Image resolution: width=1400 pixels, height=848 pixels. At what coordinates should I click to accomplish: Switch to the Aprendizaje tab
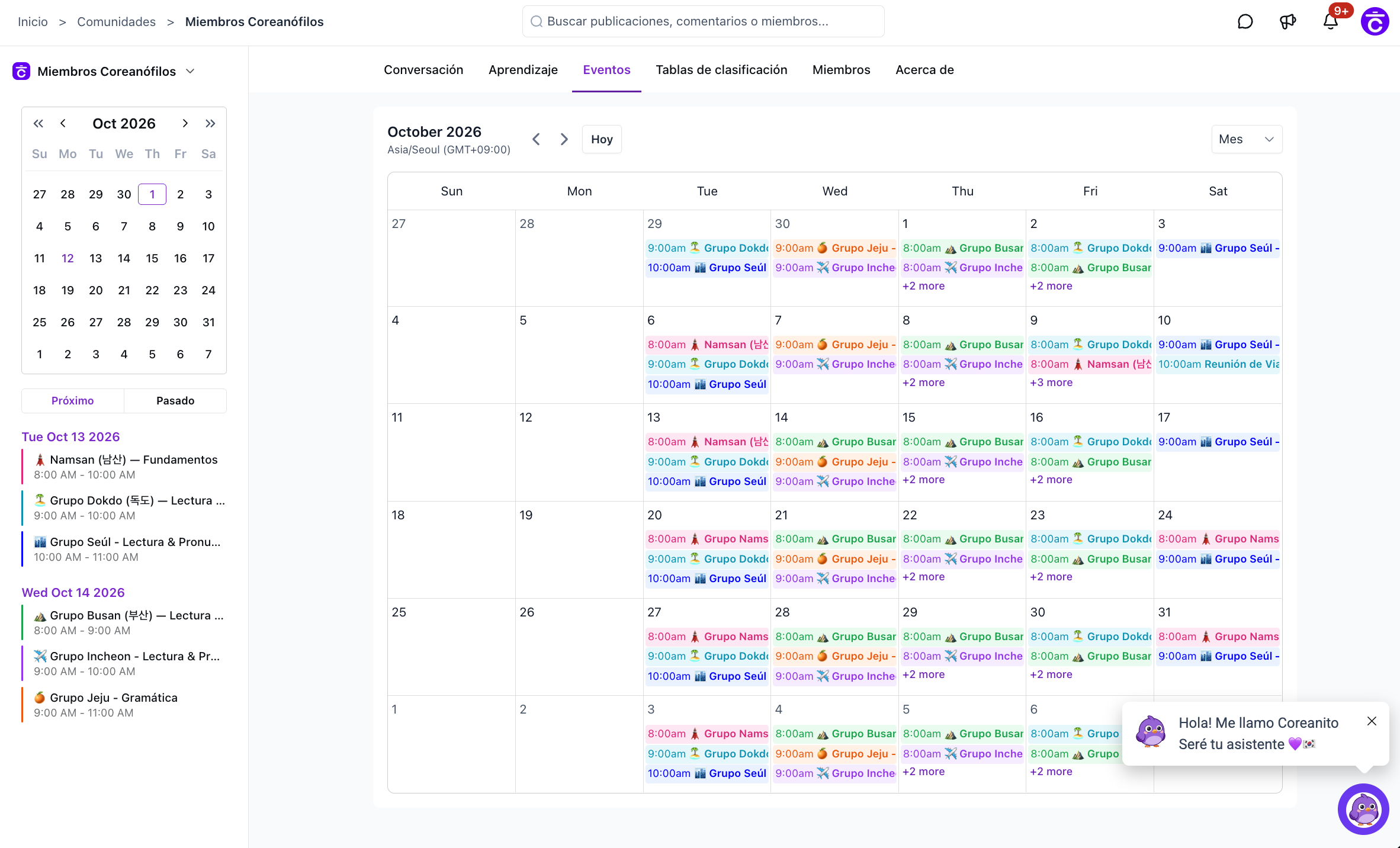[x=523, y=70]
